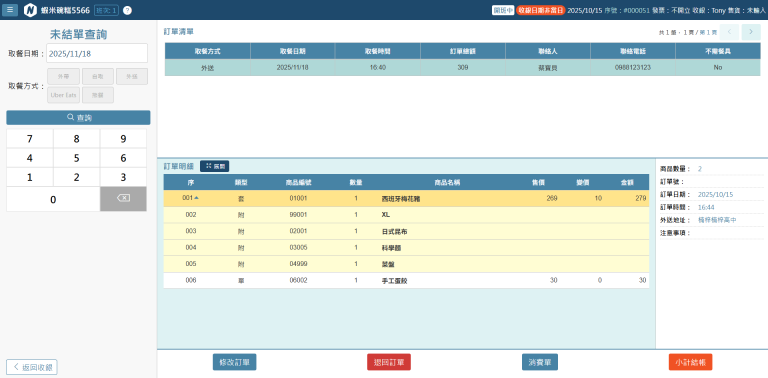Image resolution: width=768 pixels, height=378 pixels.
Task: Click the orange 收銀日期非當日 warning badge
Action: coord(541,10)
